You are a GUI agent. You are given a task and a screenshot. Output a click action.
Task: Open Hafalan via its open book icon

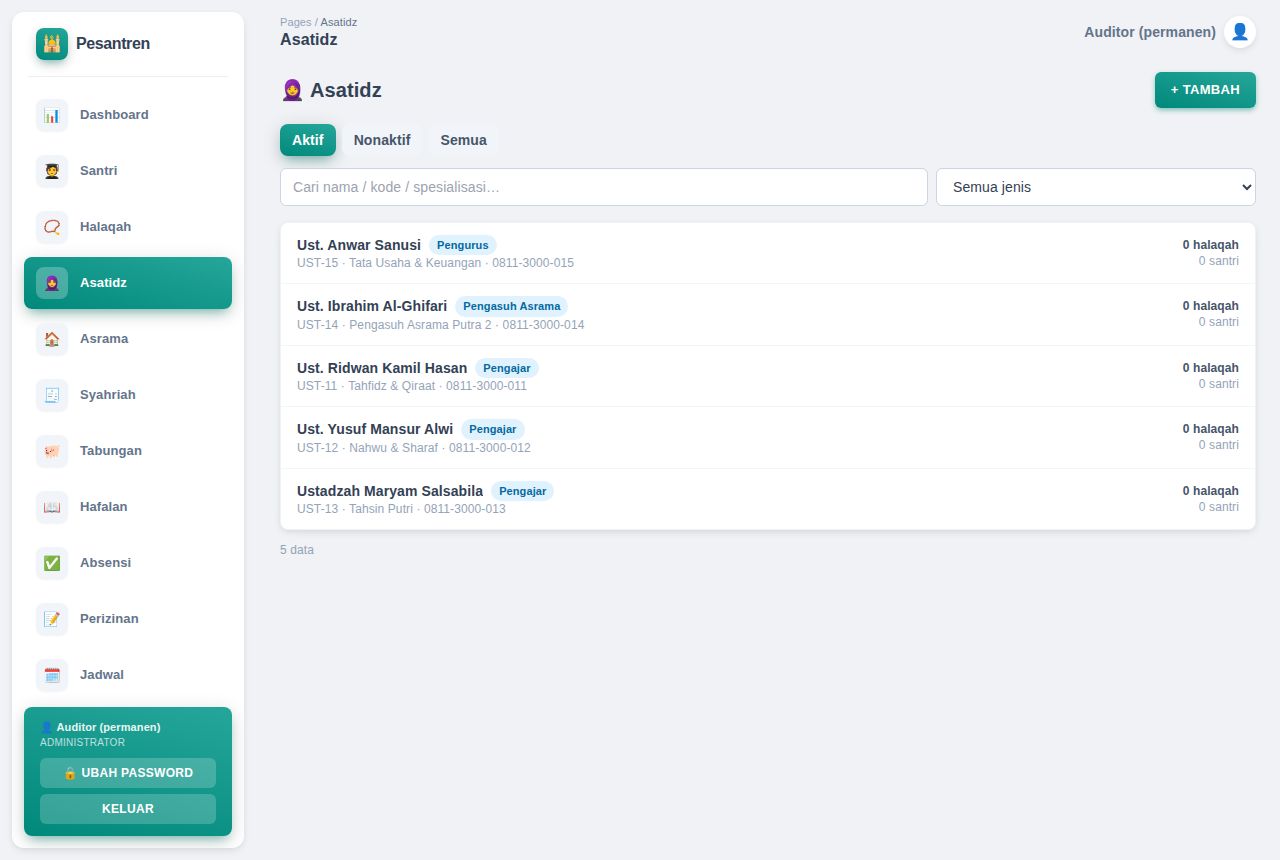click(52, 507)
